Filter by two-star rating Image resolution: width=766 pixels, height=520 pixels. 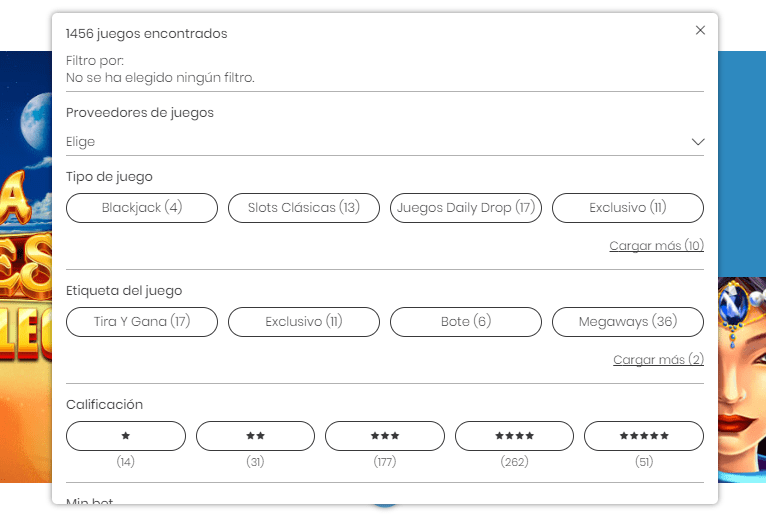click(255, 436)
